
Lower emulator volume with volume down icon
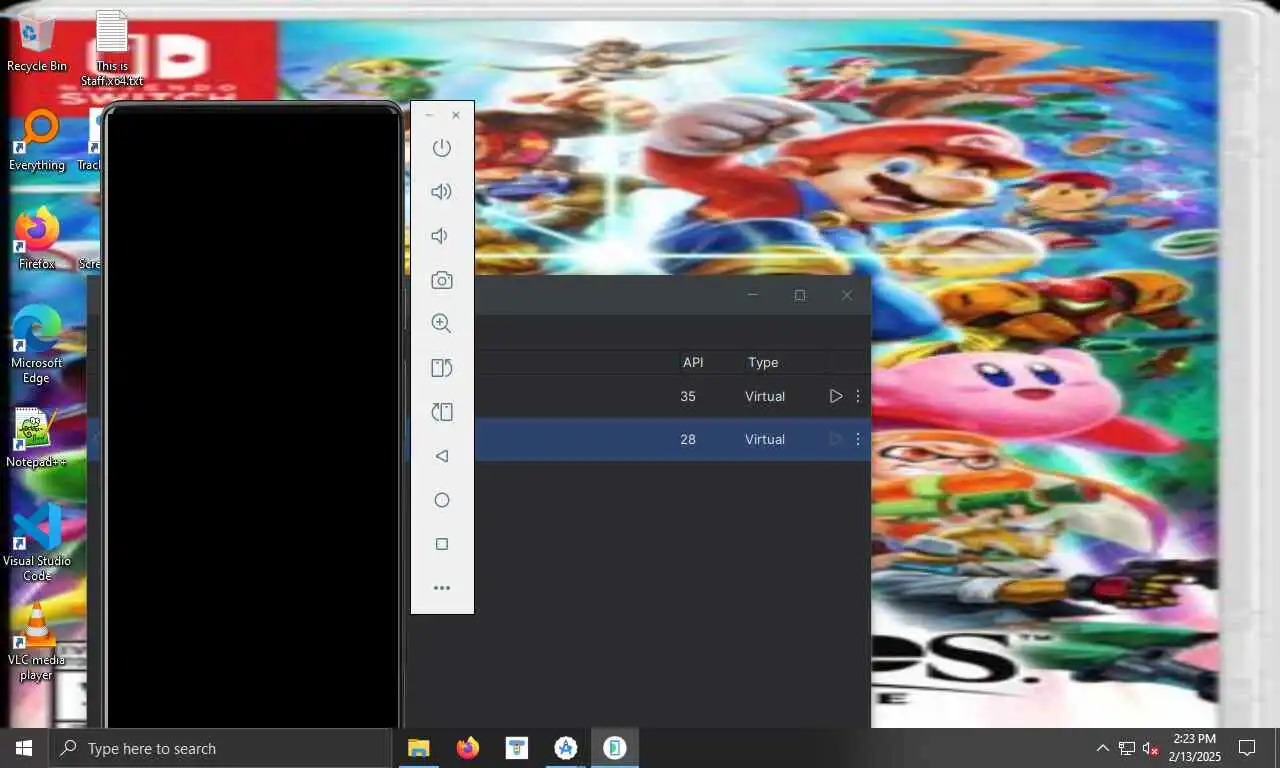pos(439,236)
